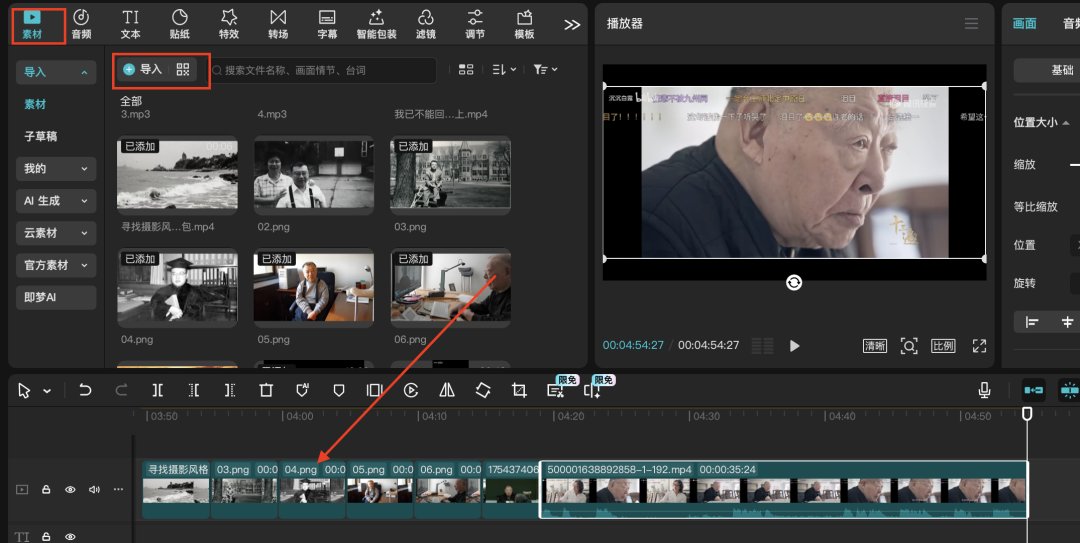The width and height of the screenshot is (1080, 543).
Task: Mute the main video track audio
Action: 94,490
